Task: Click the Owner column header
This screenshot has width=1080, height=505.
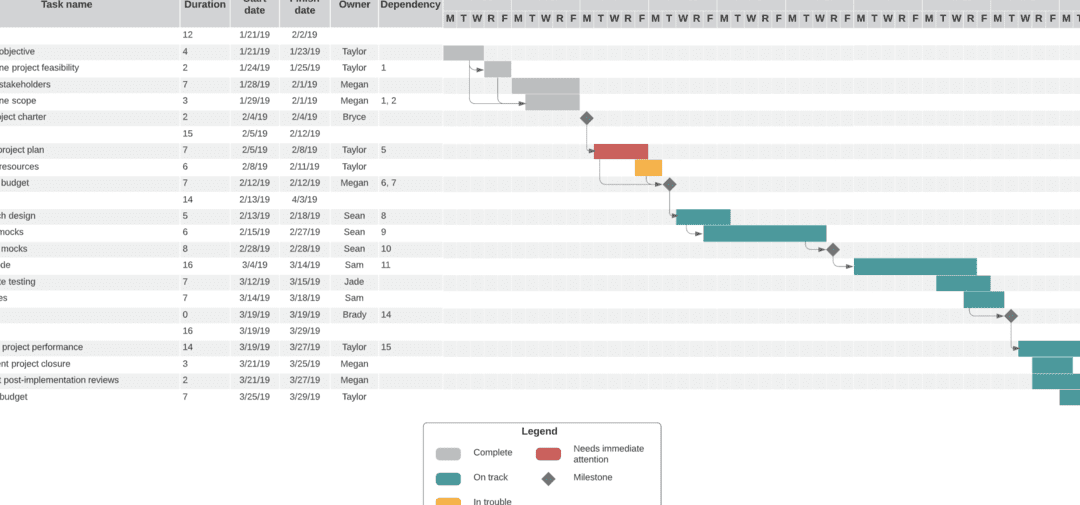Action: point(355,5)
